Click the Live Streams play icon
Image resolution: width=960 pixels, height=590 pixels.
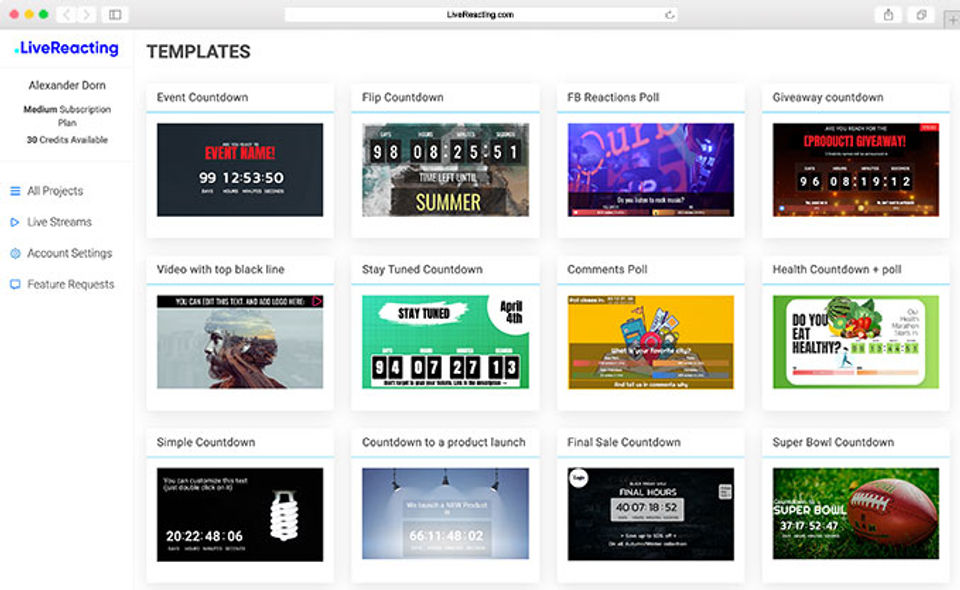(15, 222)
